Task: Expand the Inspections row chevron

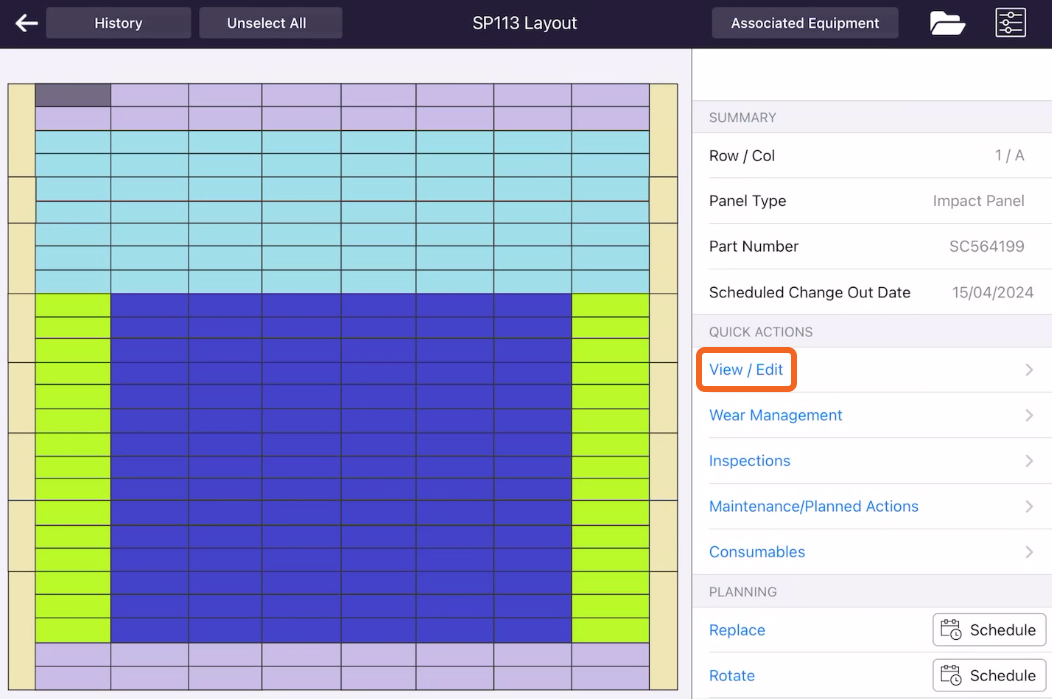Action: (x=1029, y=461)
